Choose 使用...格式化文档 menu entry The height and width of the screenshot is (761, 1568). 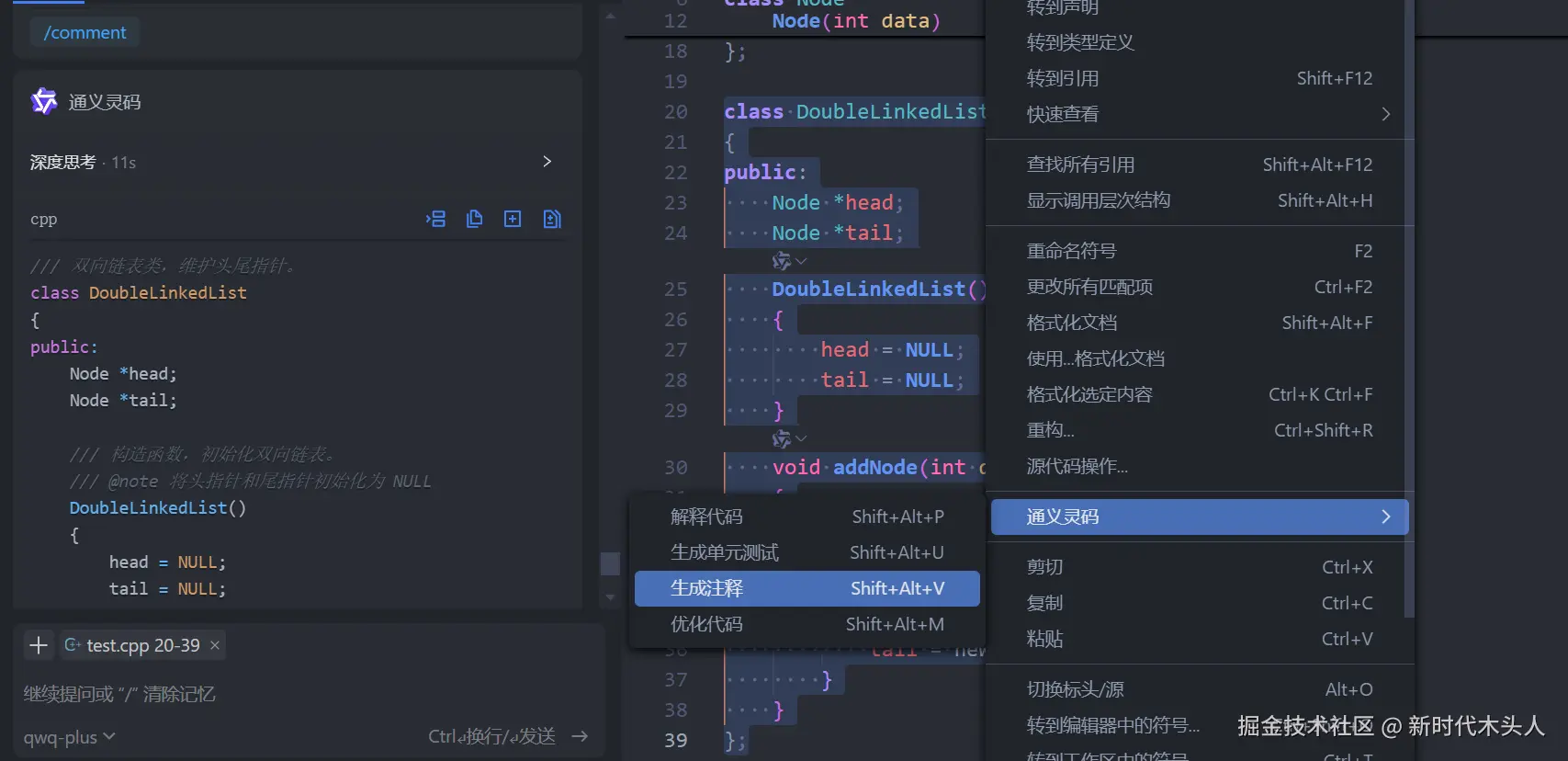tap(1200, 358)
